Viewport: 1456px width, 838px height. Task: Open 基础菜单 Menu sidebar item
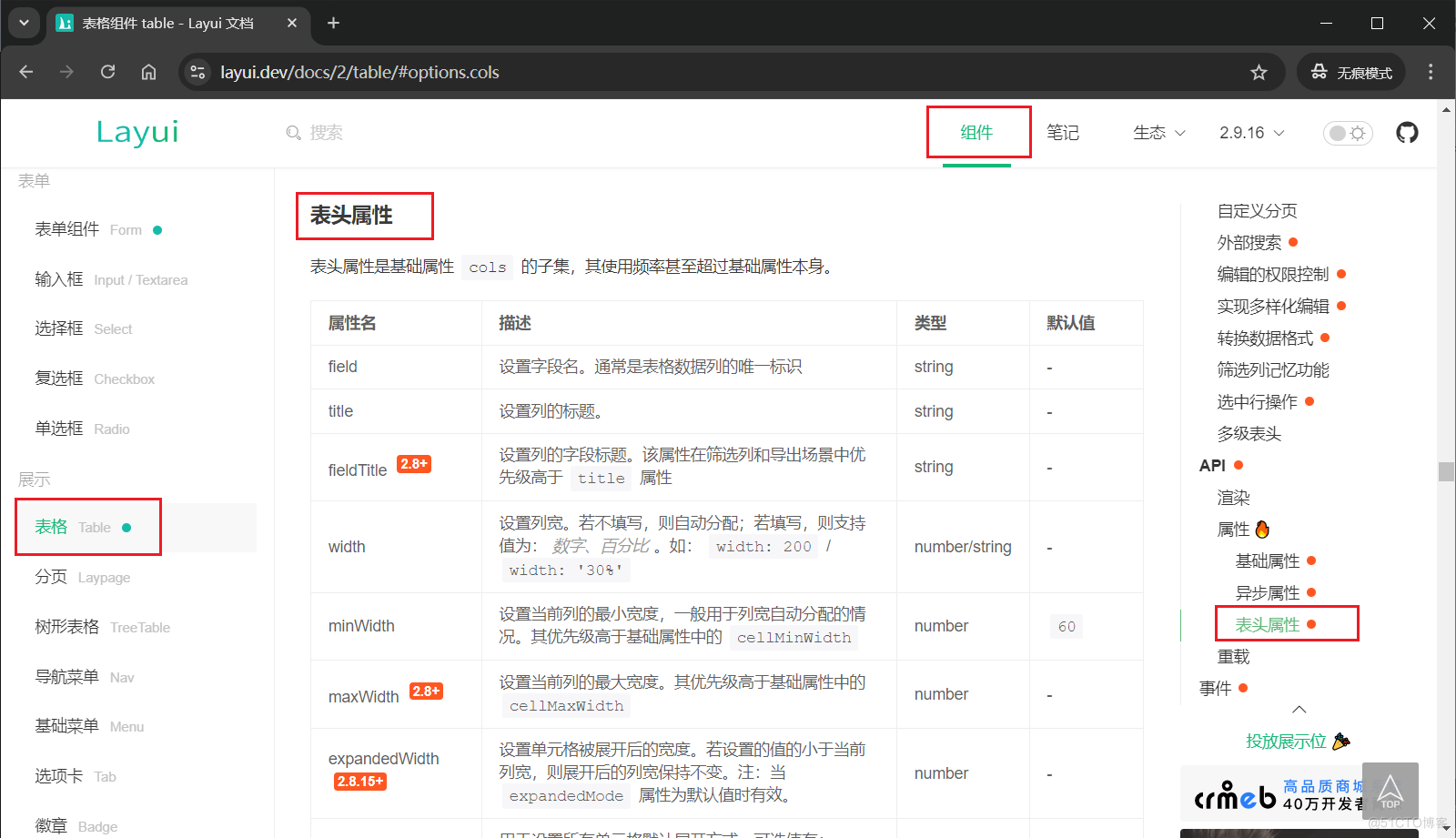click(89, 726)
